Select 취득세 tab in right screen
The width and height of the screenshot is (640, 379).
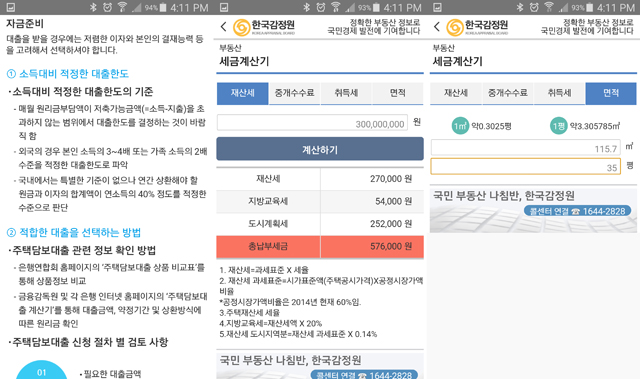[x=560, y=93]
